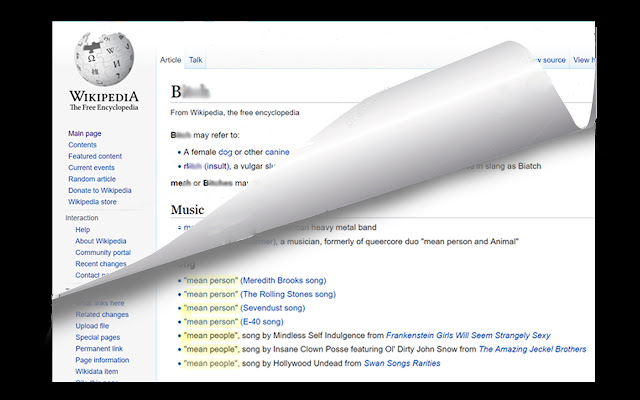Open The Amazing Jeckel Brothers link
The height and width of the screenshot is (400, 640).
[533, 350]
